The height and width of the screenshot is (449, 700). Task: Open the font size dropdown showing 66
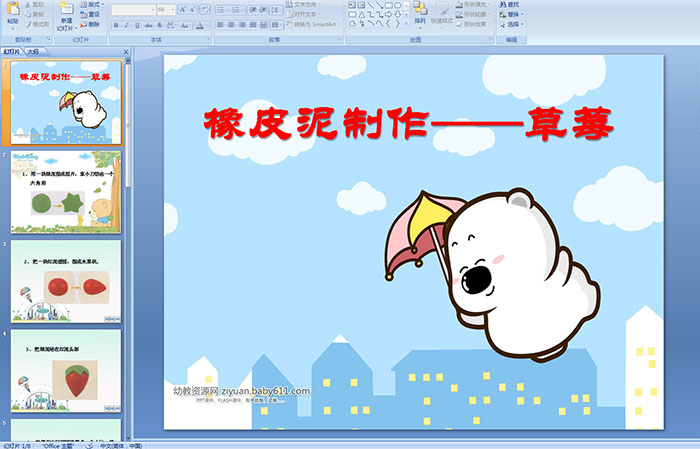172,9
